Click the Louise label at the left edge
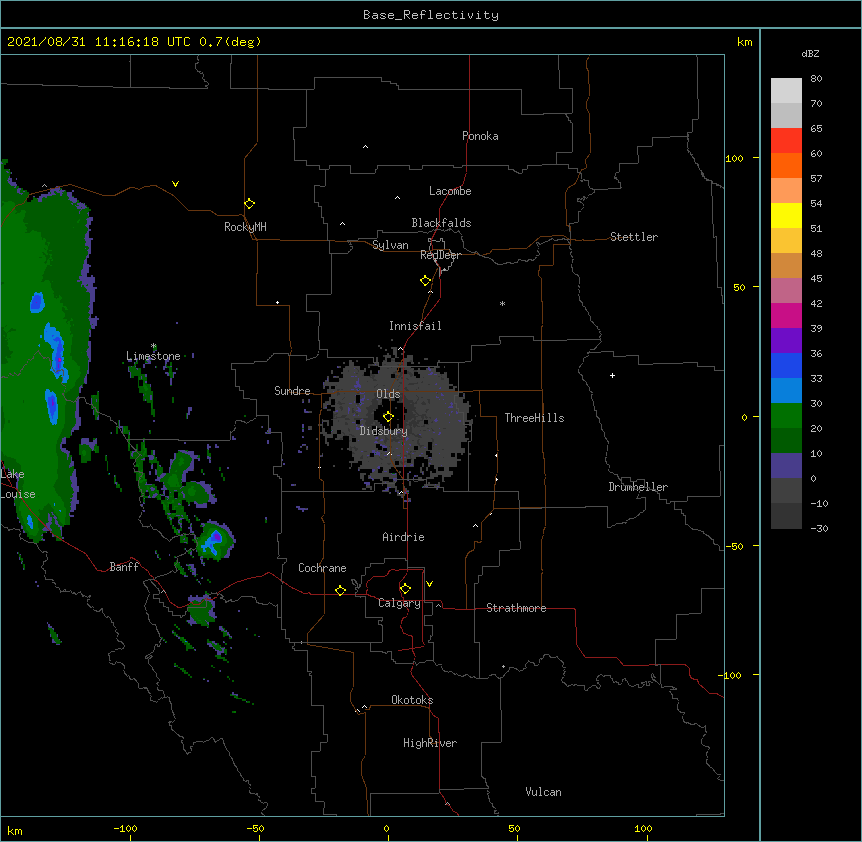 click(18, 494)
